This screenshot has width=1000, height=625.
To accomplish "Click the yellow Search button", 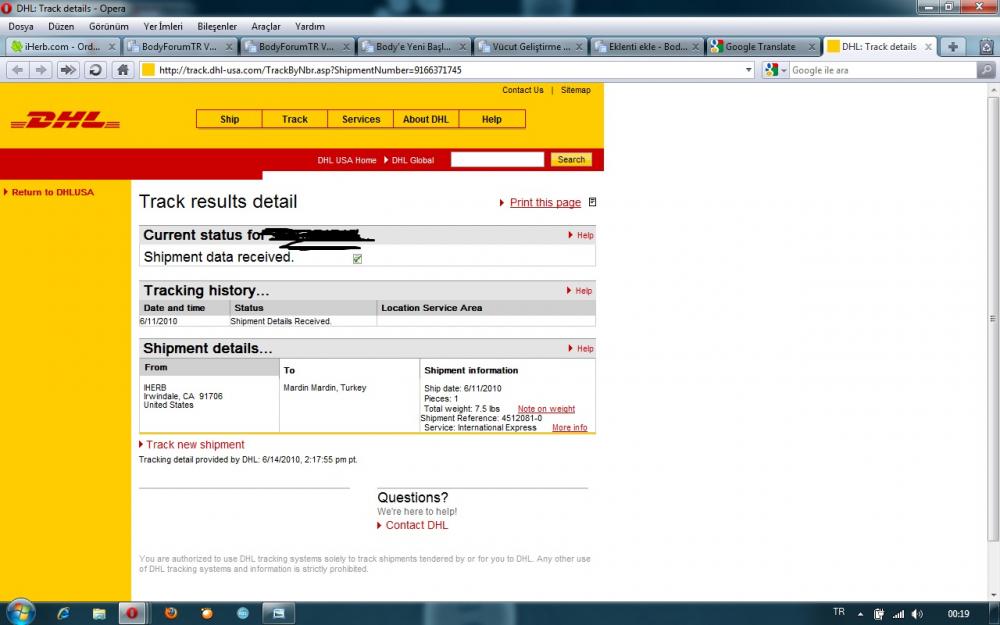I will pos(571,159).
